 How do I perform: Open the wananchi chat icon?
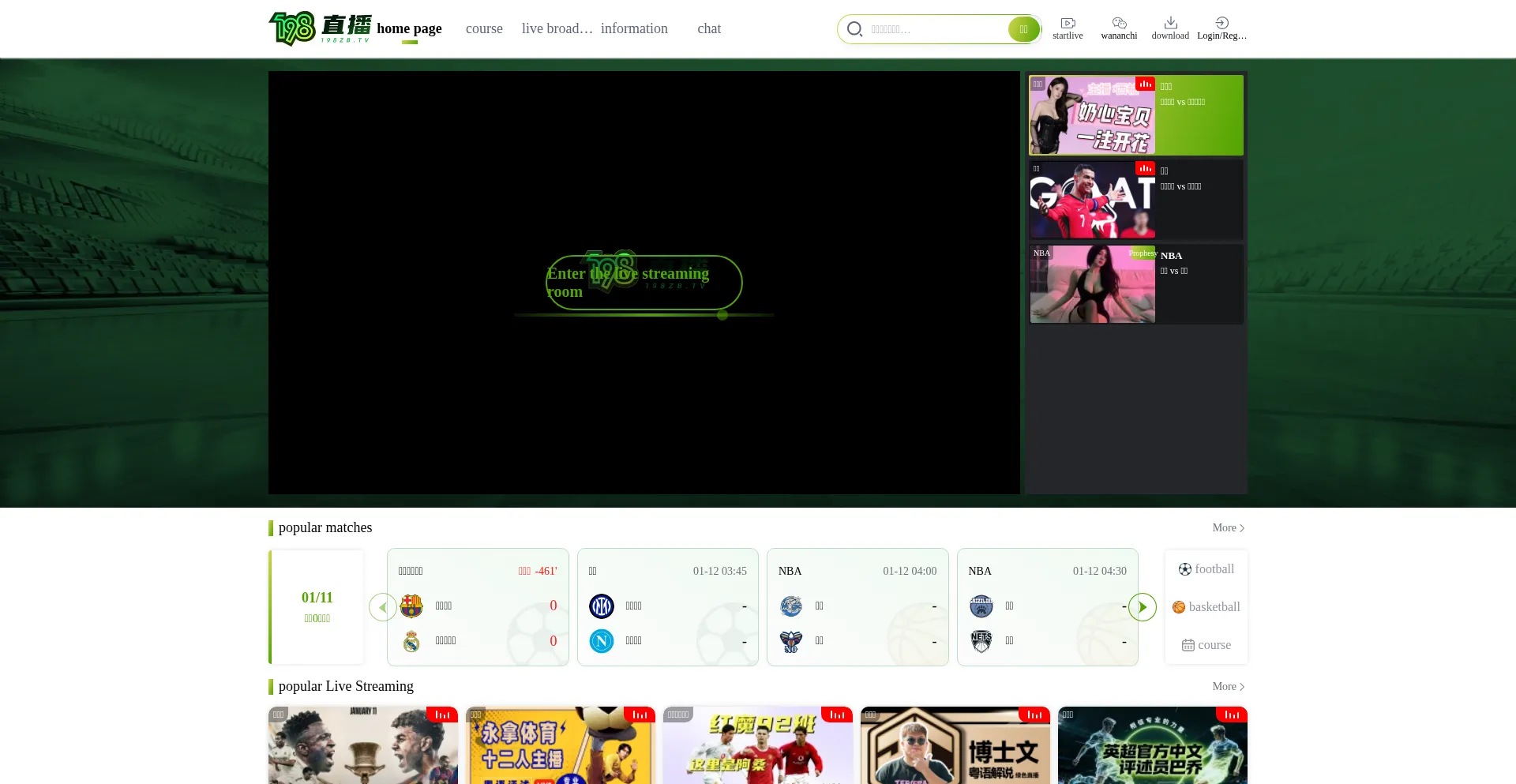(x=1119, y=23)
